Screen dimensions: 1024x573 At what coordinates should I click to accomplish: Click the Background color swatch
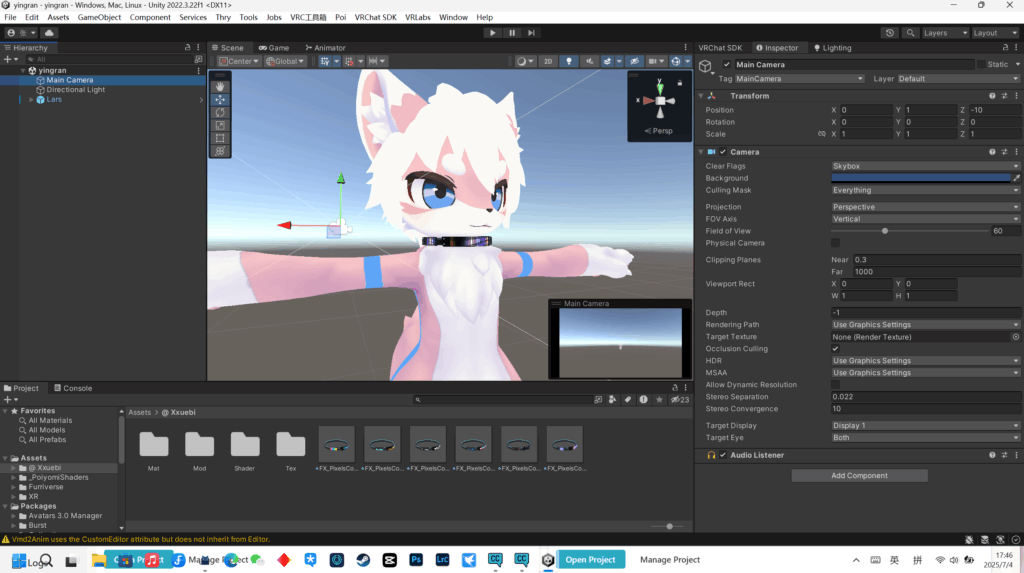tap(921, 178)
